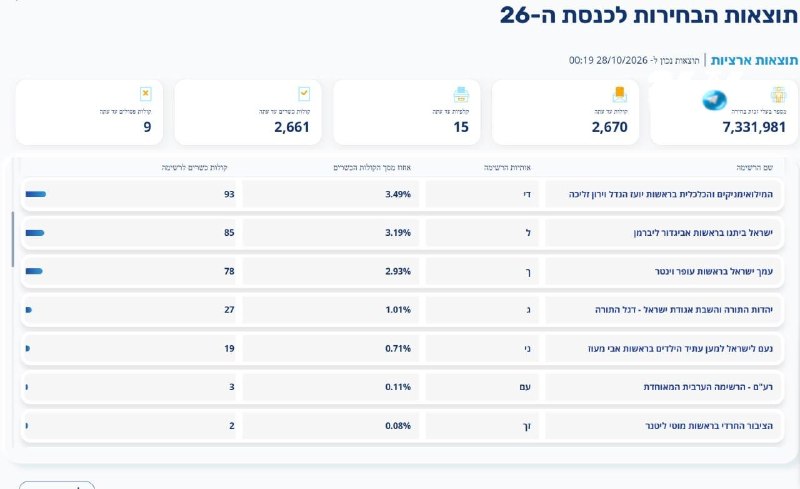Click the vote count 19
Screen dimensions: 800x489
(x=229, y=349)
